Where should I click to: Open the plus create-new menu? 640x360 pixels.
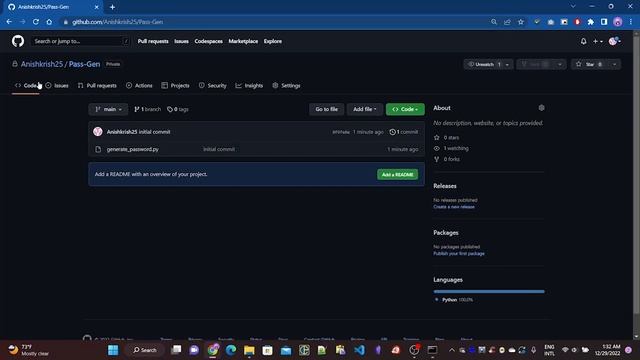pos(598,41)
